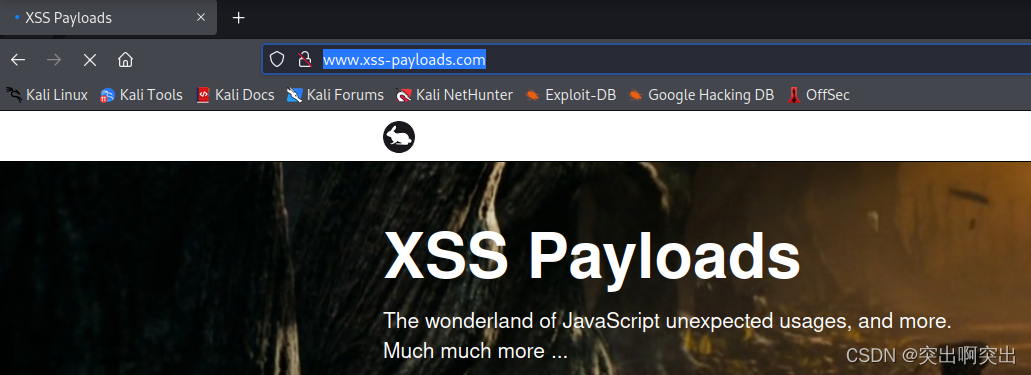The height and width of the screenshot is (375, 1031).
Task: Show the insecure connection lock info
Action: pos(304,60)
